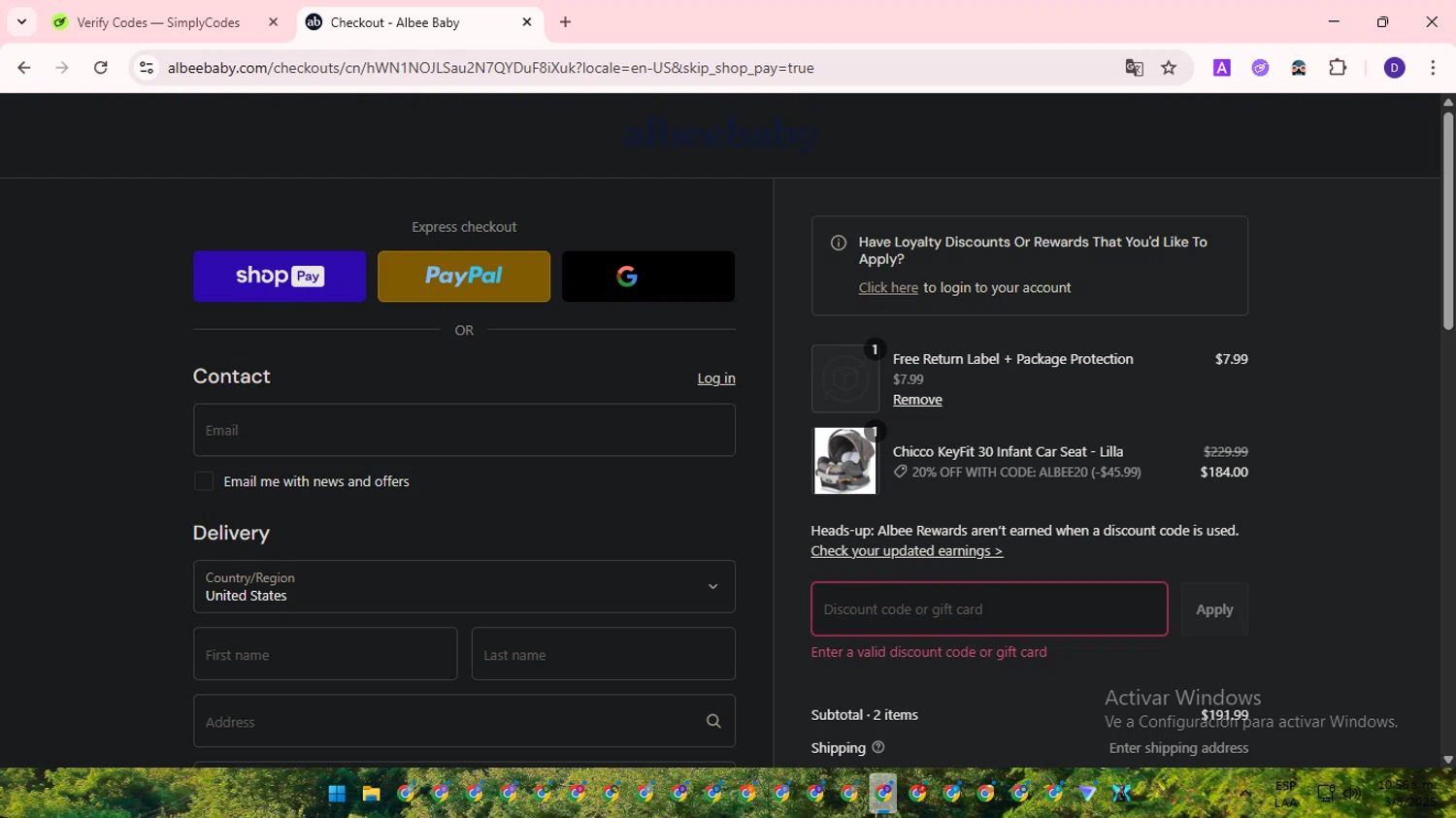
Task: Open File Explorer from the taskbar
Action: (x=371, y=794)
